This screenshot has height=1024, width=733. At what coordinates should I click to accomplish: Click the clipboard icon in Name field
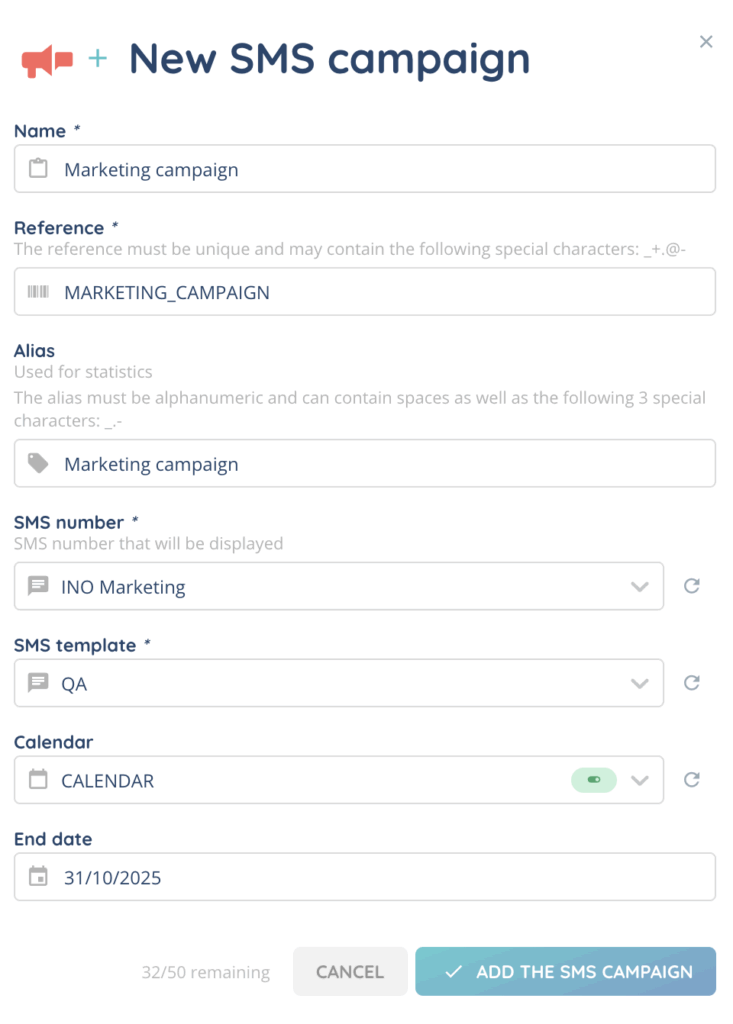pyautogui.click(x=38, y=169)
